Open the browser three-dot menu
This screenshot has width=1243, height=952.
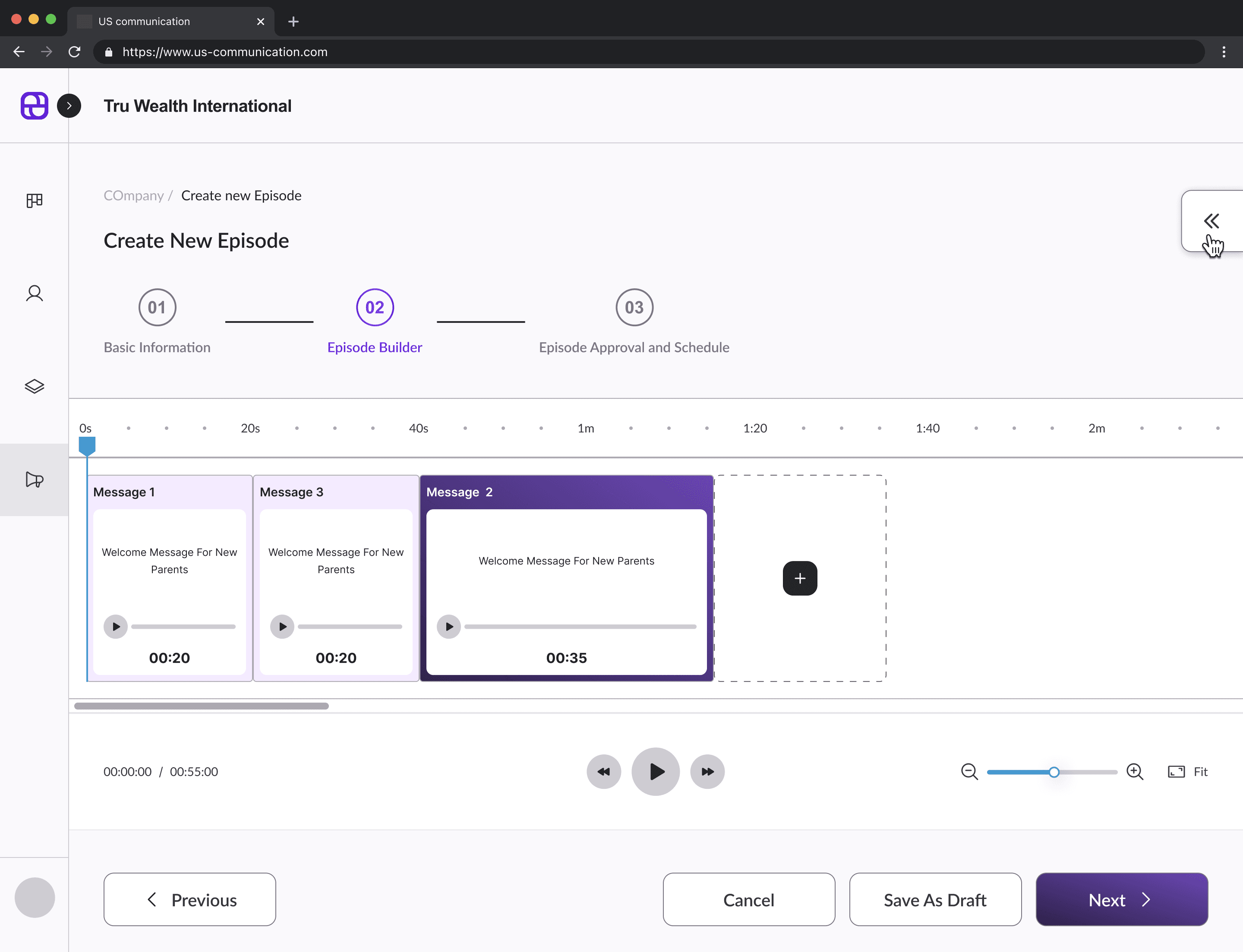(1224, 51)
